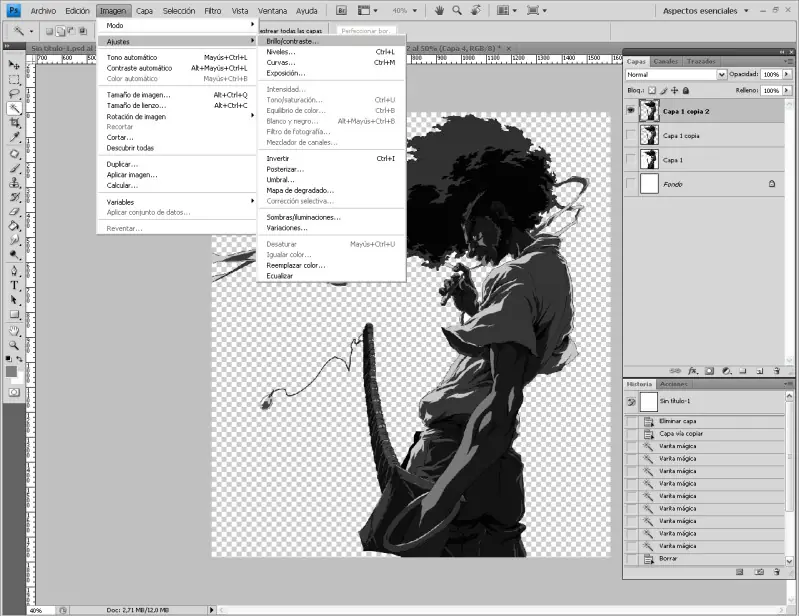The image size is (799, 616).
Task: Click the Perfeccionar borde button
Action: coord(366,31)
